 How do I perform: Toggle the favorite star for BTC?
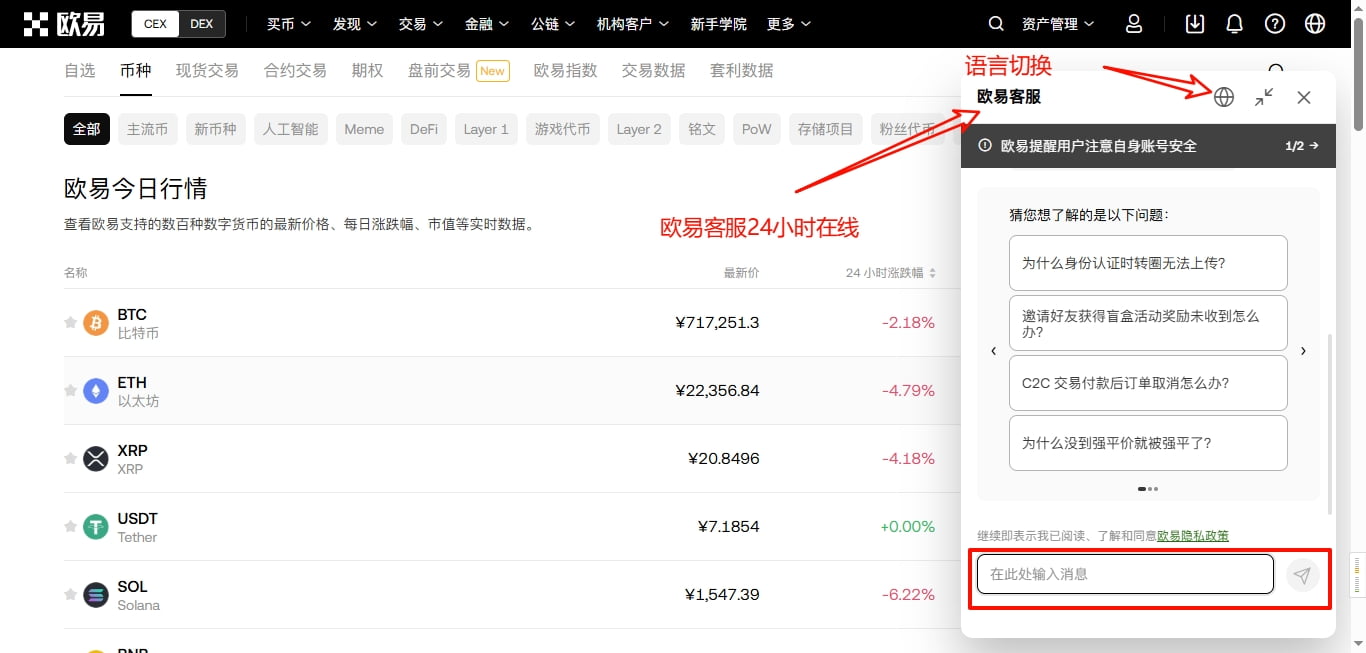tap(70, 322)
